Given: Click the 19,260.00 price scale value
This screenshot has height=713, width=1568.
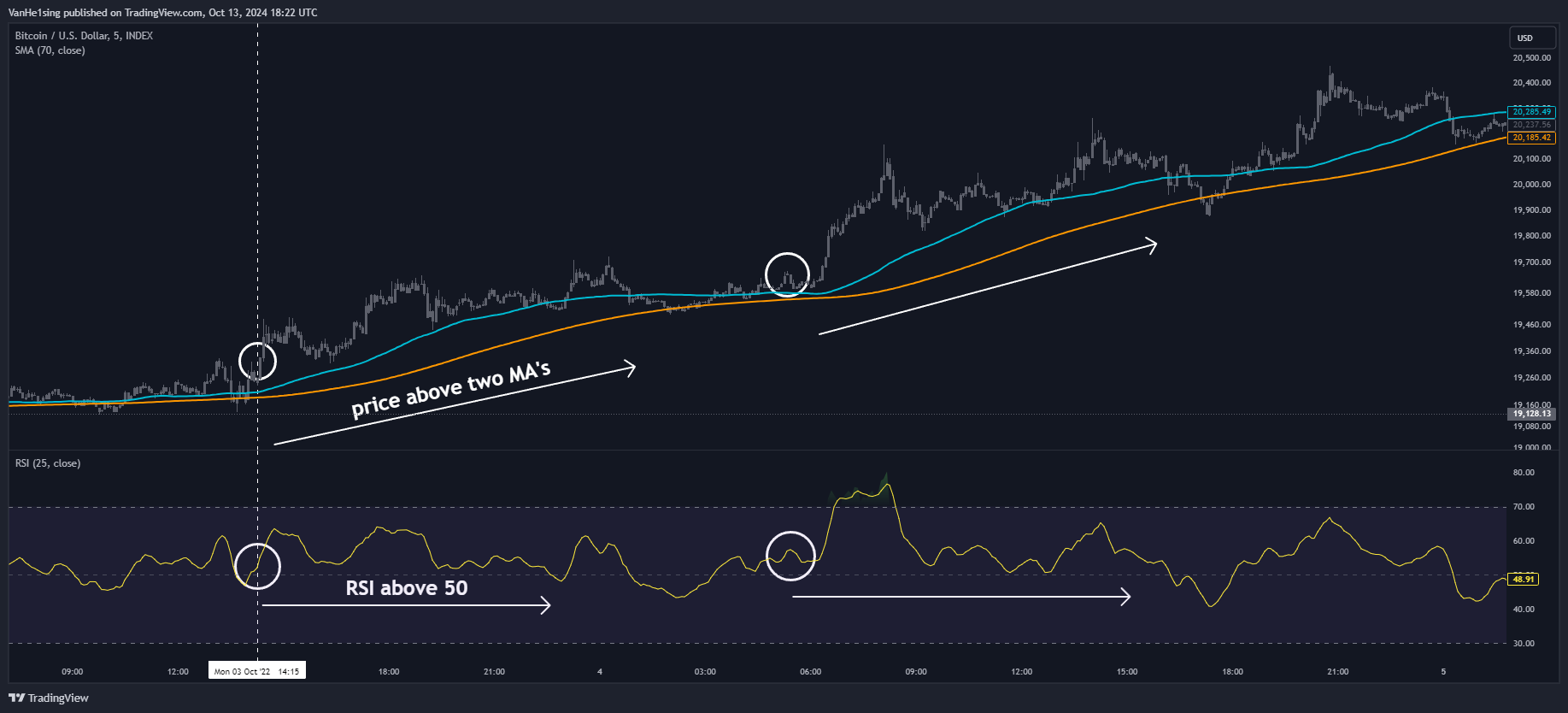Looking at the screenshot, I should coord(1531,378).
